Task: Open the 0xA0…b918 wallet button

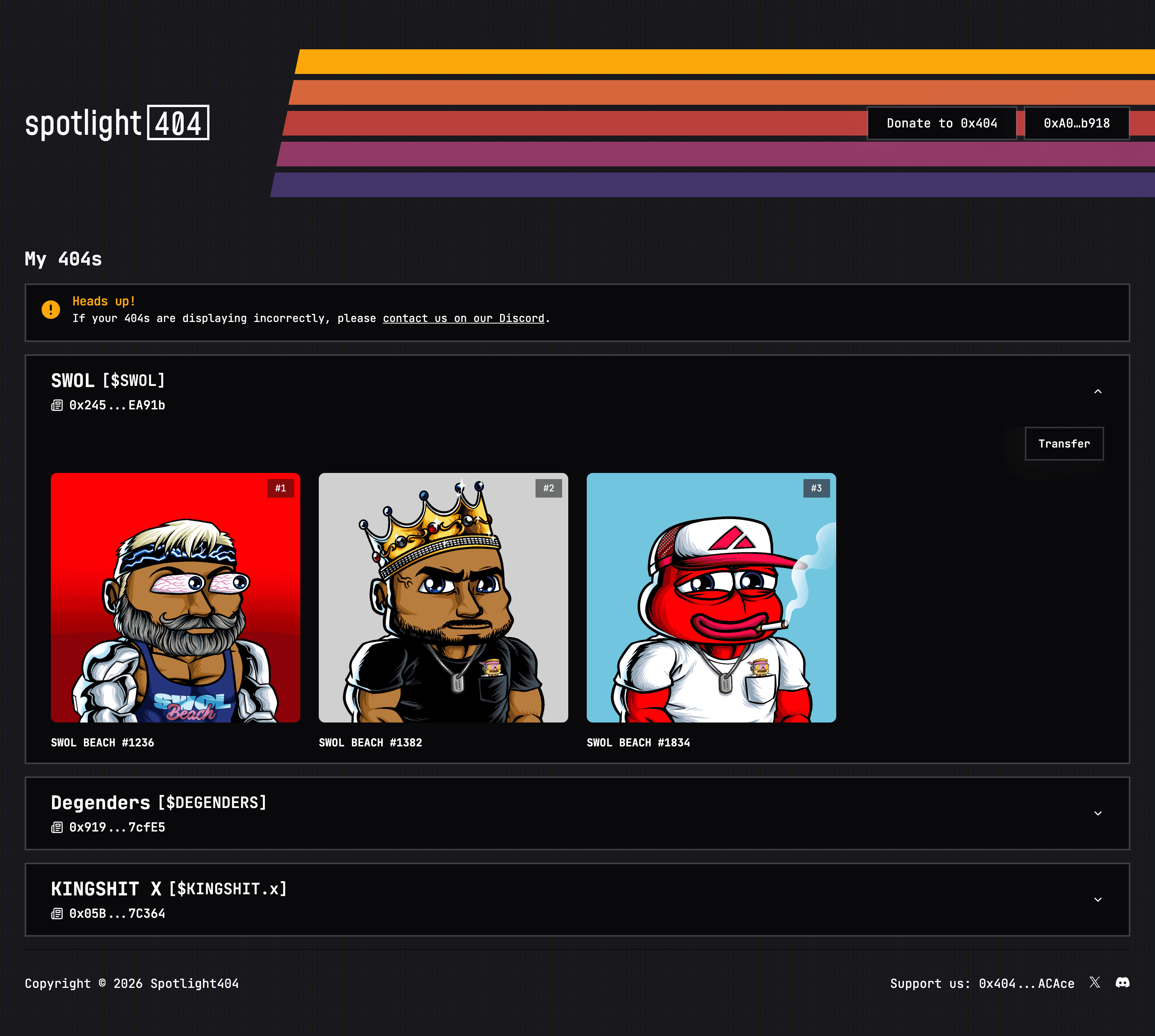Action: [x=1076, y=123]
